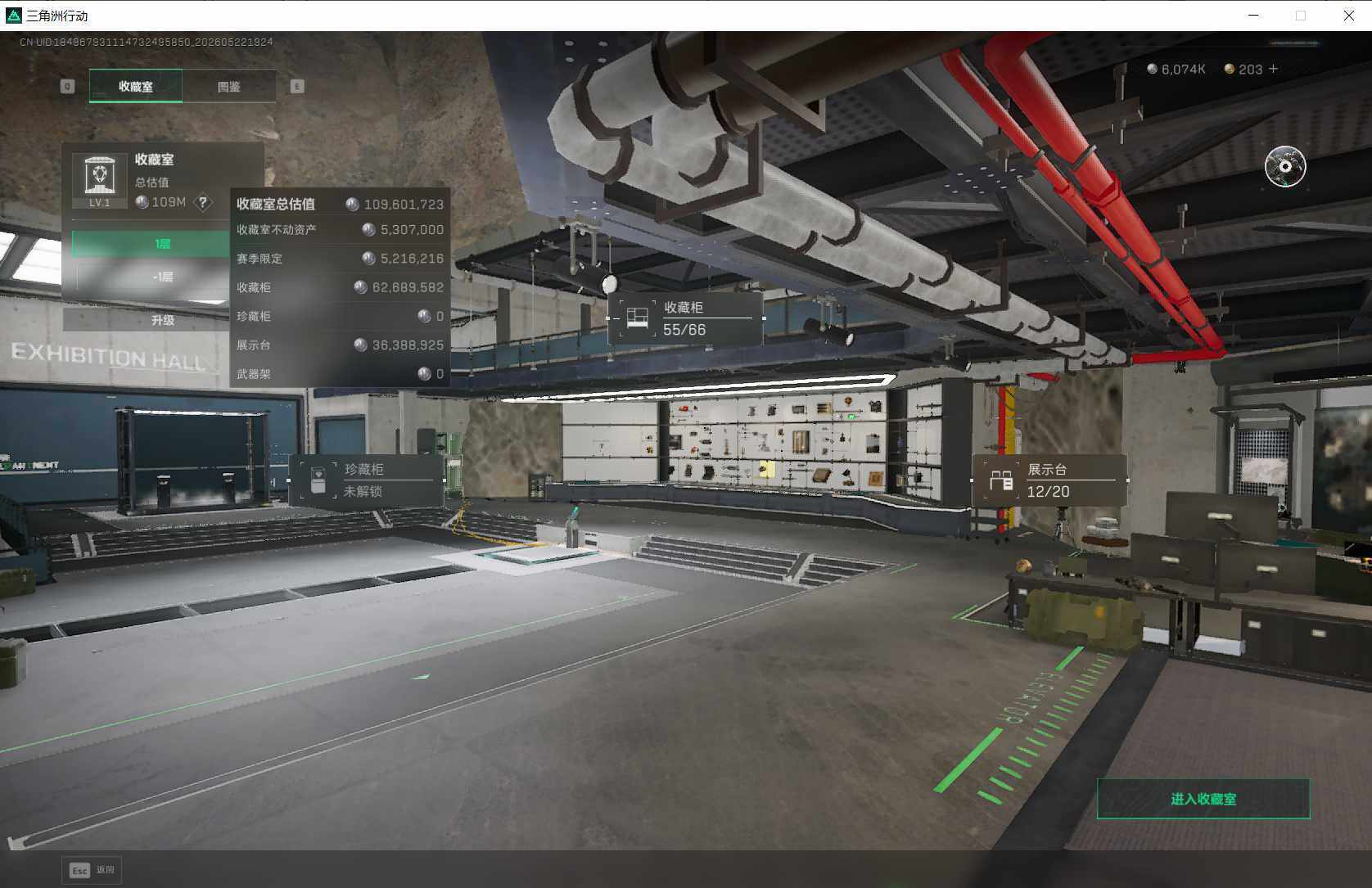Screen dimensions: 1372x888
Task: Open the 珍藏柜 未解锁 marker
Action: point(367,480)
